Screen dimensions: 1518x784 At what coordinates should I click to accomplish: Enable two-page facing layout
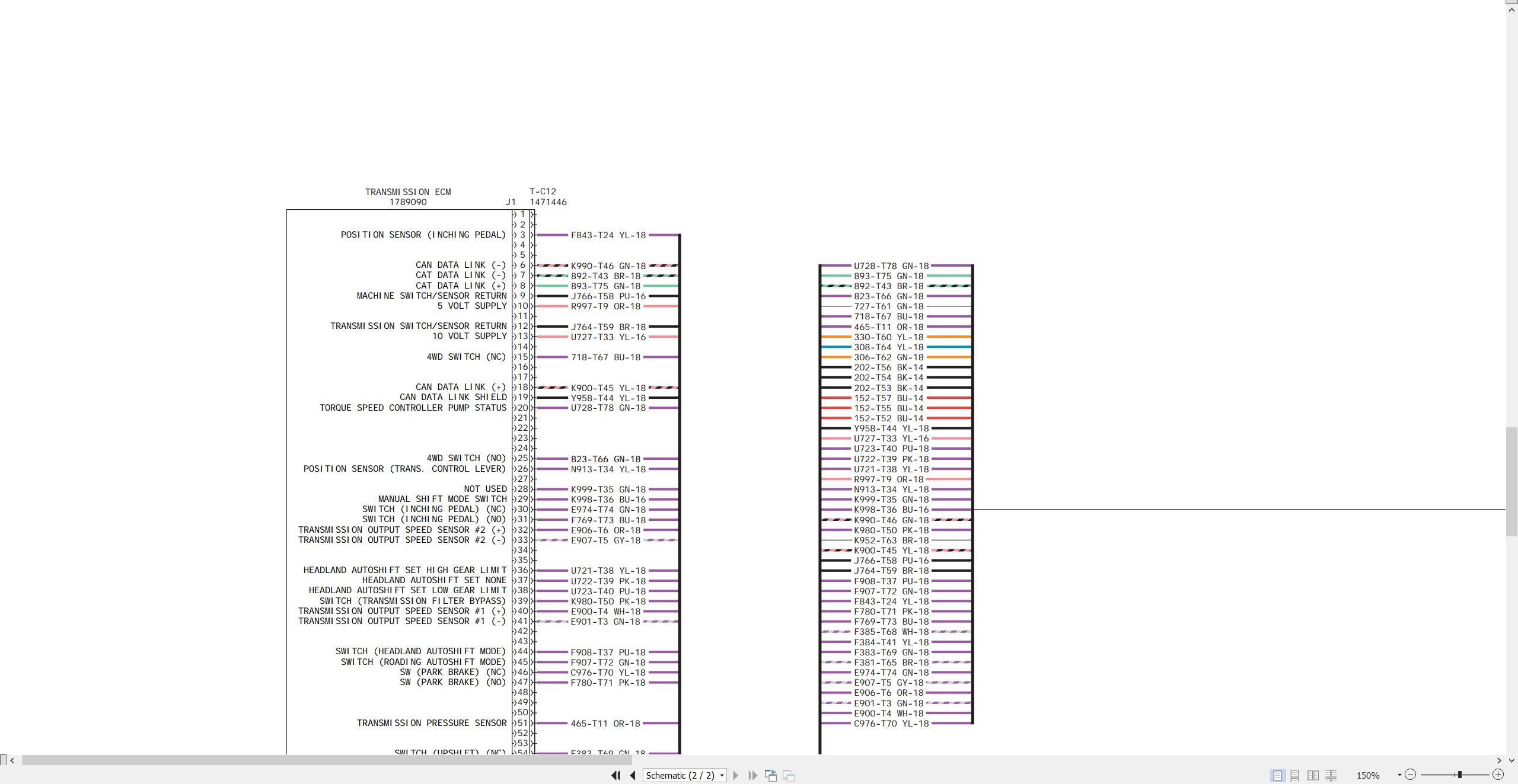[x=1313, y=775]
